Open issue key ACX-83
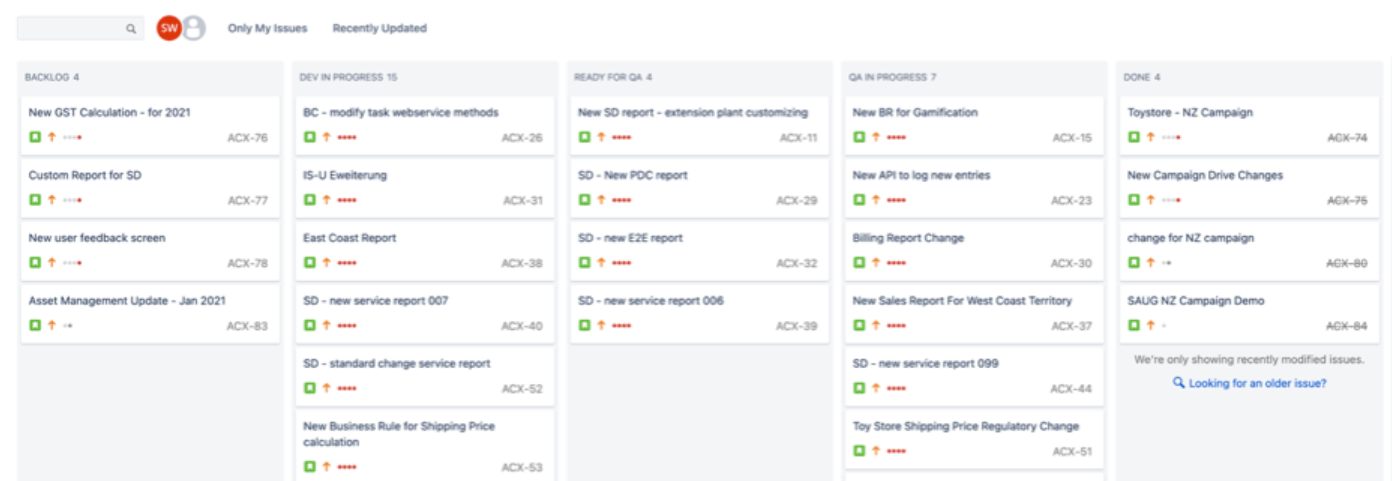Viewport: 1392px width, 481px height. (x=247, y=326)
